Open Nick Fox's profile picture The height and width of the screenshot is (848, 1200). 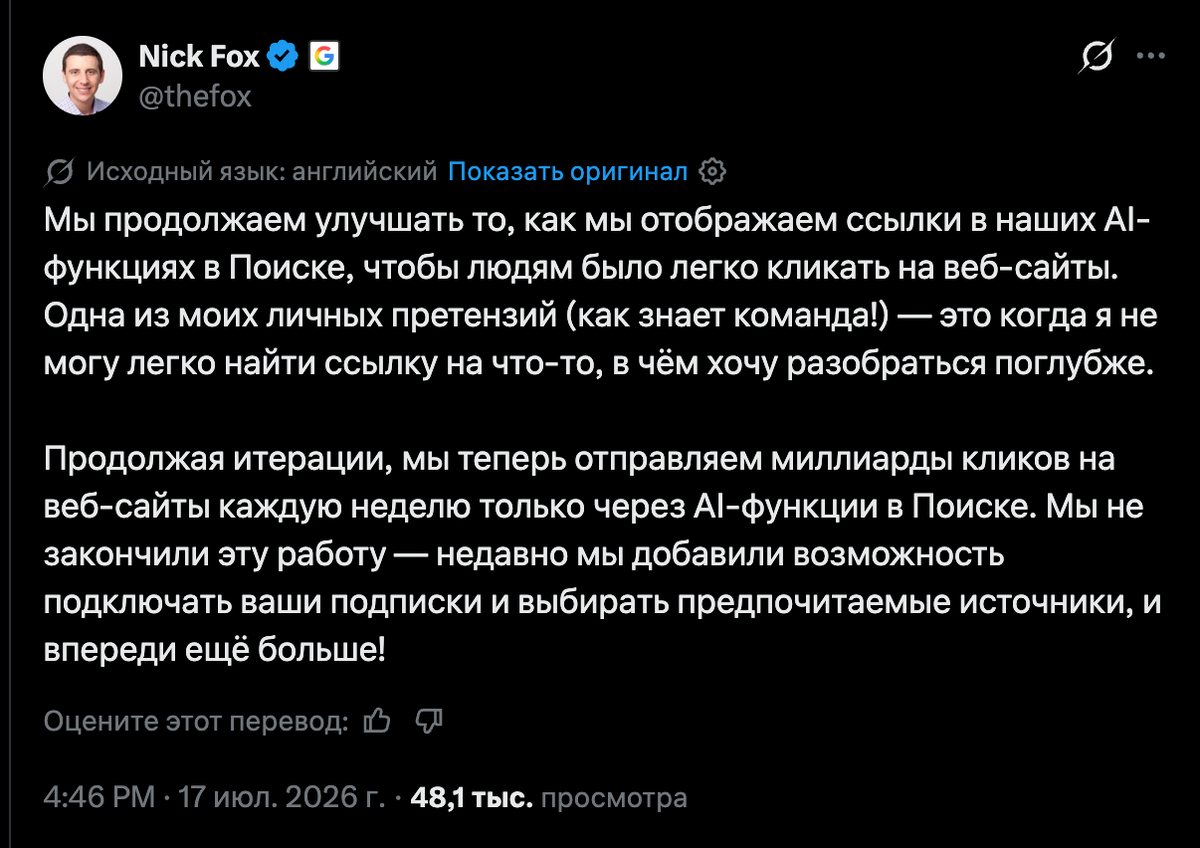pyautogui.click(x=81, y=77)
